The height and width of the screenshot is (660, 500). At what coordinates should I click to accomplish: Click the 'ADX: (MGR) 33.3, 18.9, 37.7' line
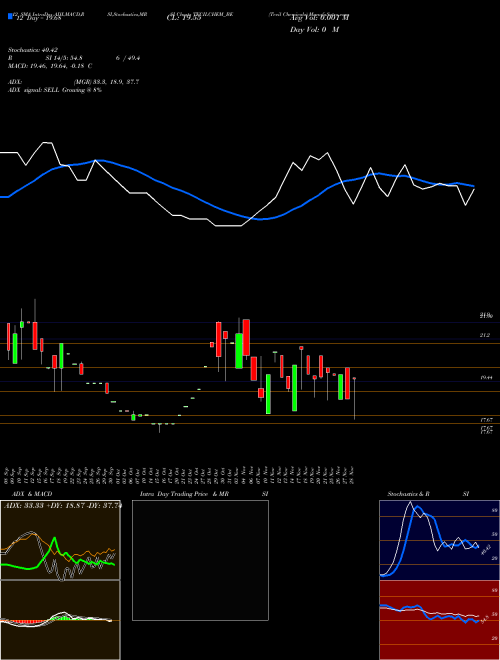point(73,82)
